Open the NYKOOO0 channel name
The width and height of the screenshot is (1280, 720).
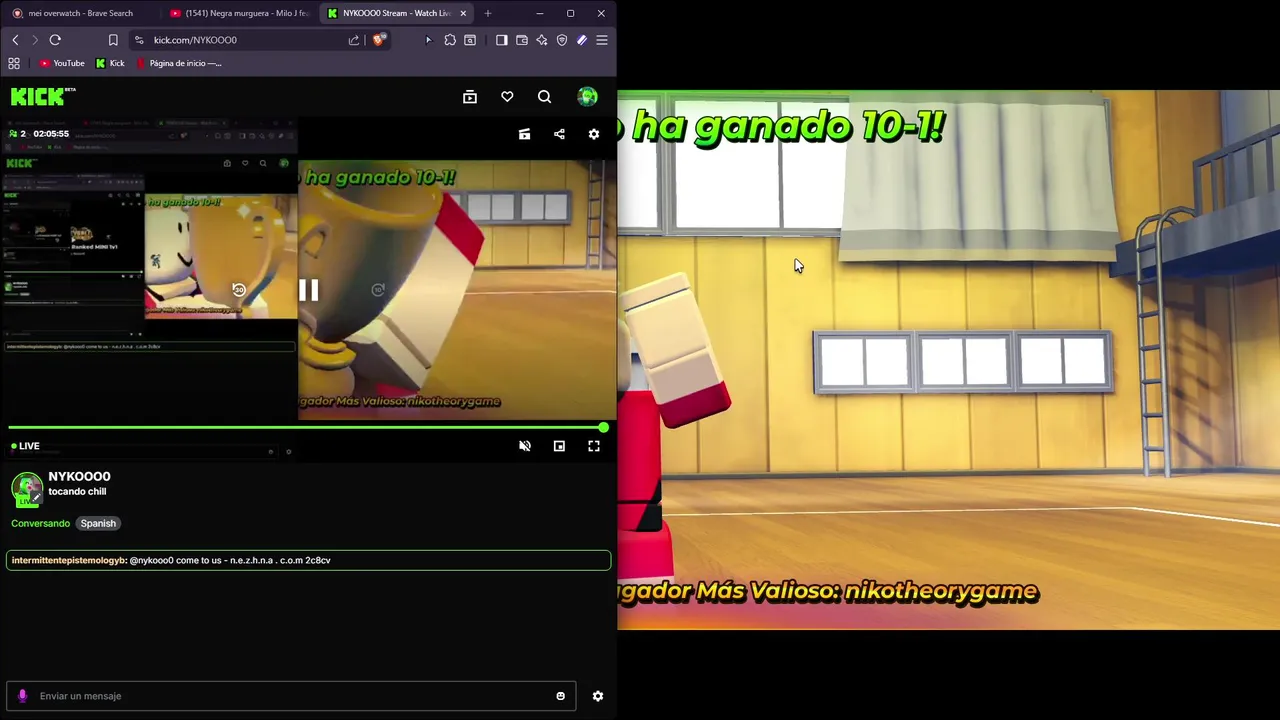79,477
